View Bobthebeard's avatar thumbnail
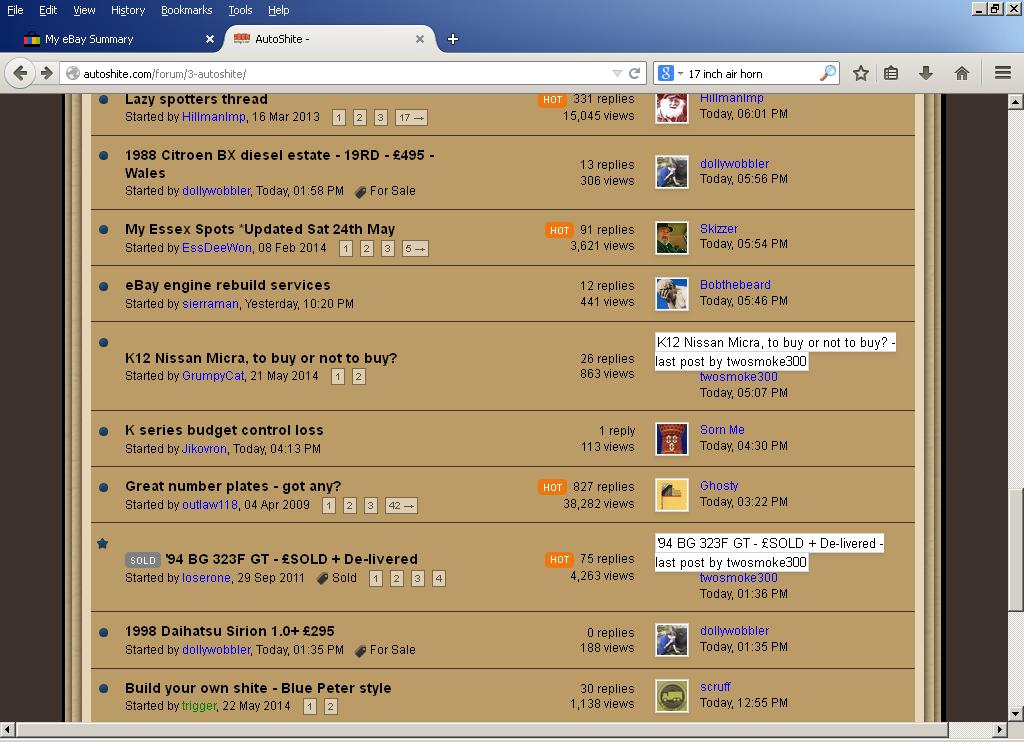Image resolution: width=1024 pixels, height=742 pixels. click(672, 294)
